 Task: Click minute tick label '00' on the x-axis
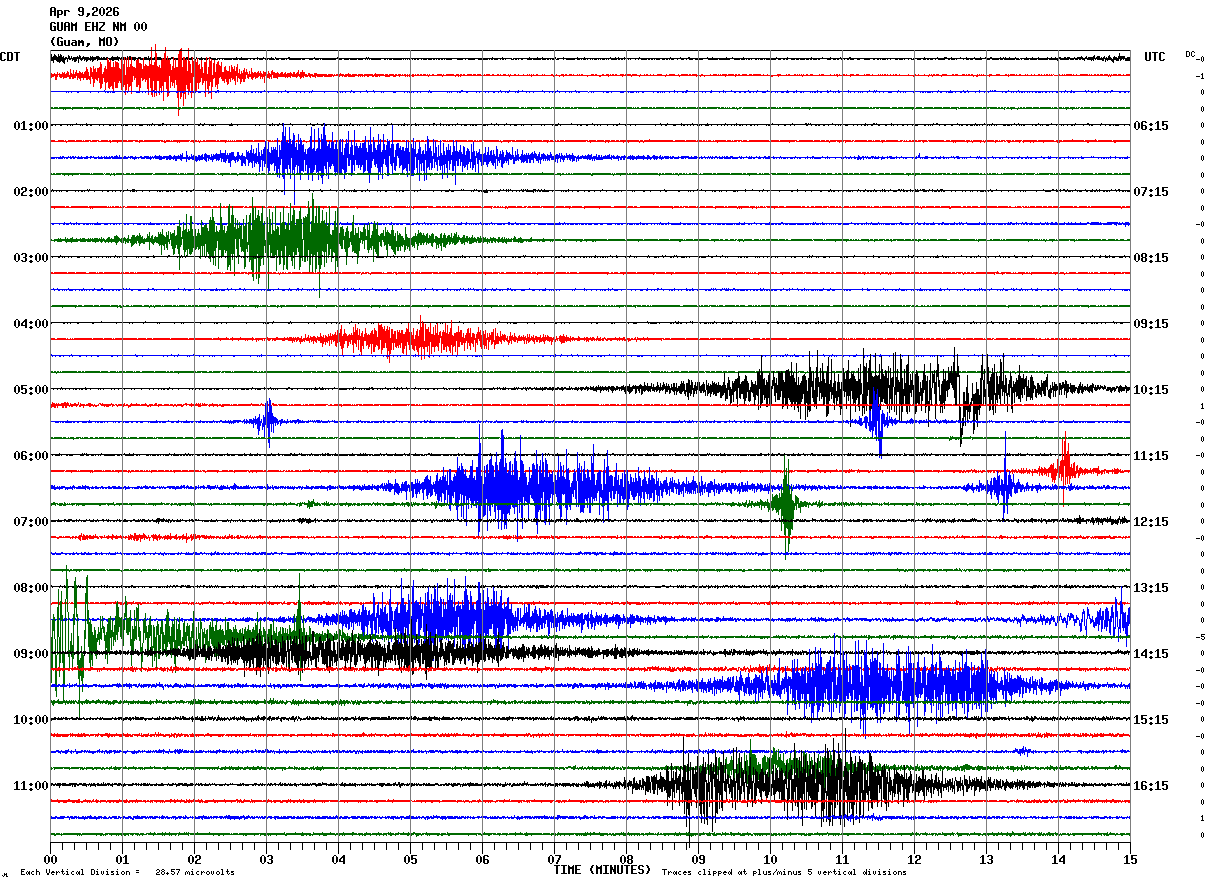click(51, 859)
